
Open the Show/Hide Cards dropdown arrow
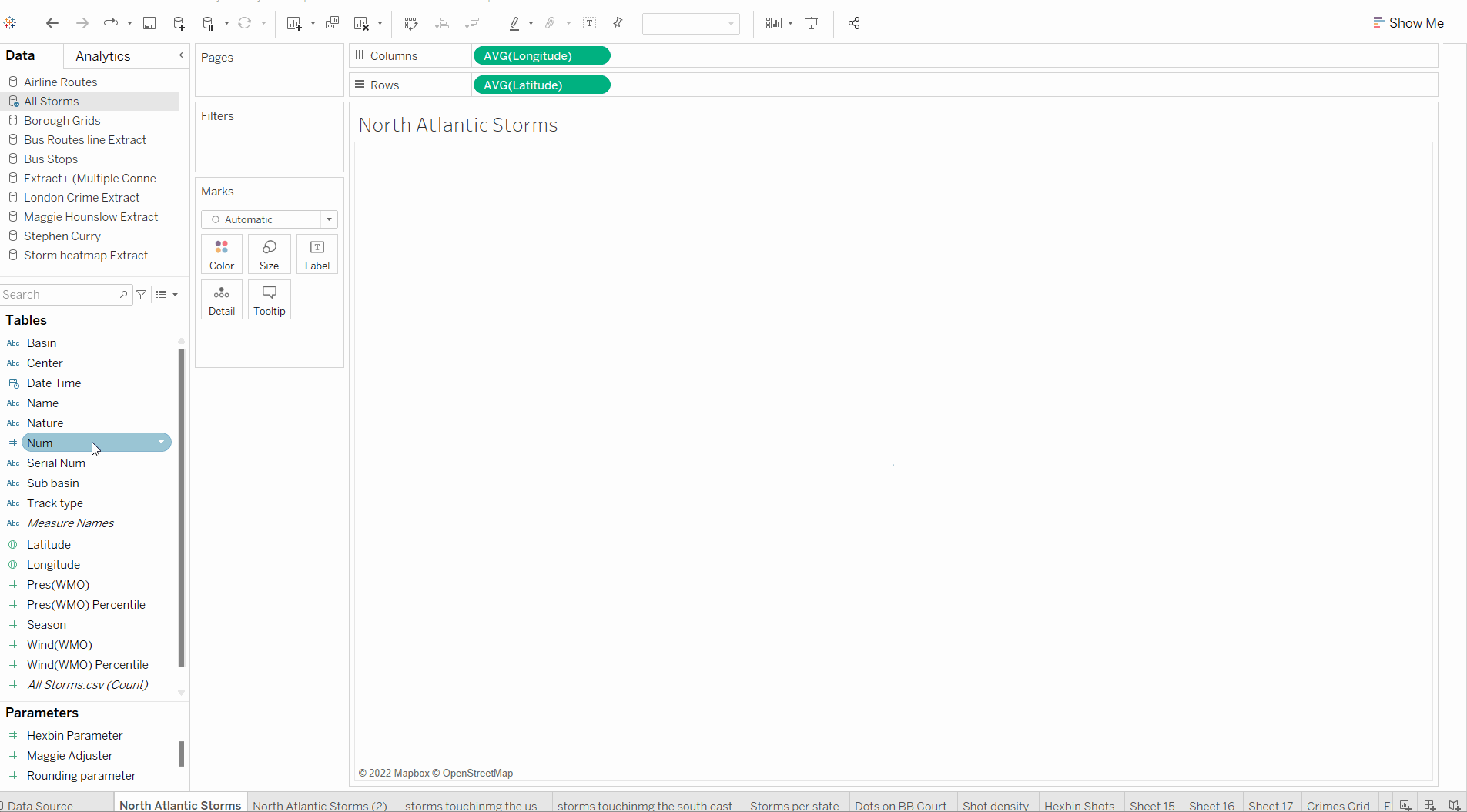(x=791, y=24)
